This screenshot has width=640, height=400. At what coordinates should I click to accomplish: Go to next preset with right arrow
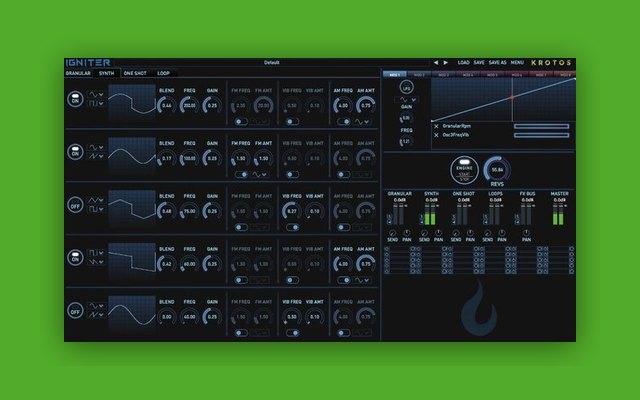pyautogui.click(x=446, y=62)
